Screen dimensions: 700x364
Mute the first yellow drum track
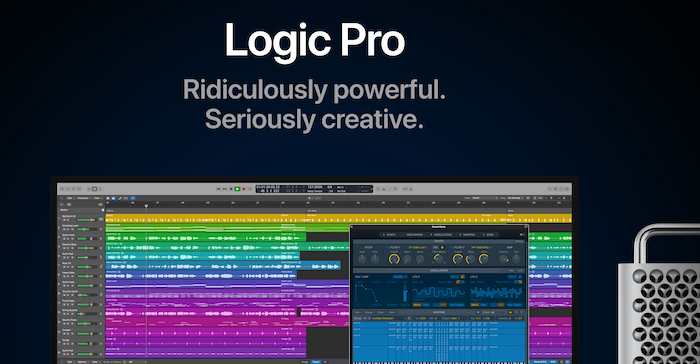(64, 220)
